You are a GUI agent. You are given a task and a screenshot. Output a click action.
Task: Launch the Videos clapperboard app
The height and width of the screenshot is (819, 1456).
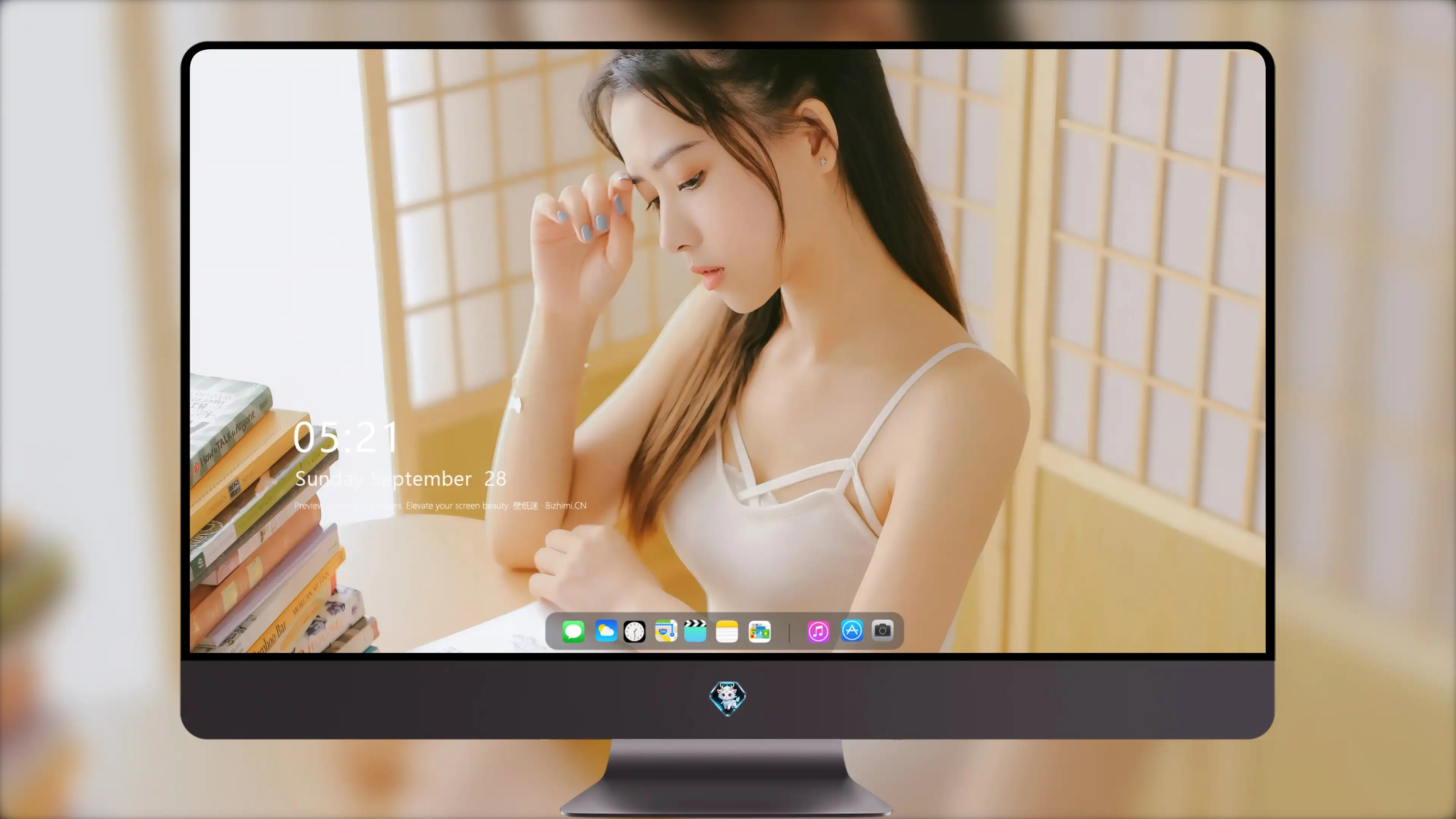click(695, 631)
